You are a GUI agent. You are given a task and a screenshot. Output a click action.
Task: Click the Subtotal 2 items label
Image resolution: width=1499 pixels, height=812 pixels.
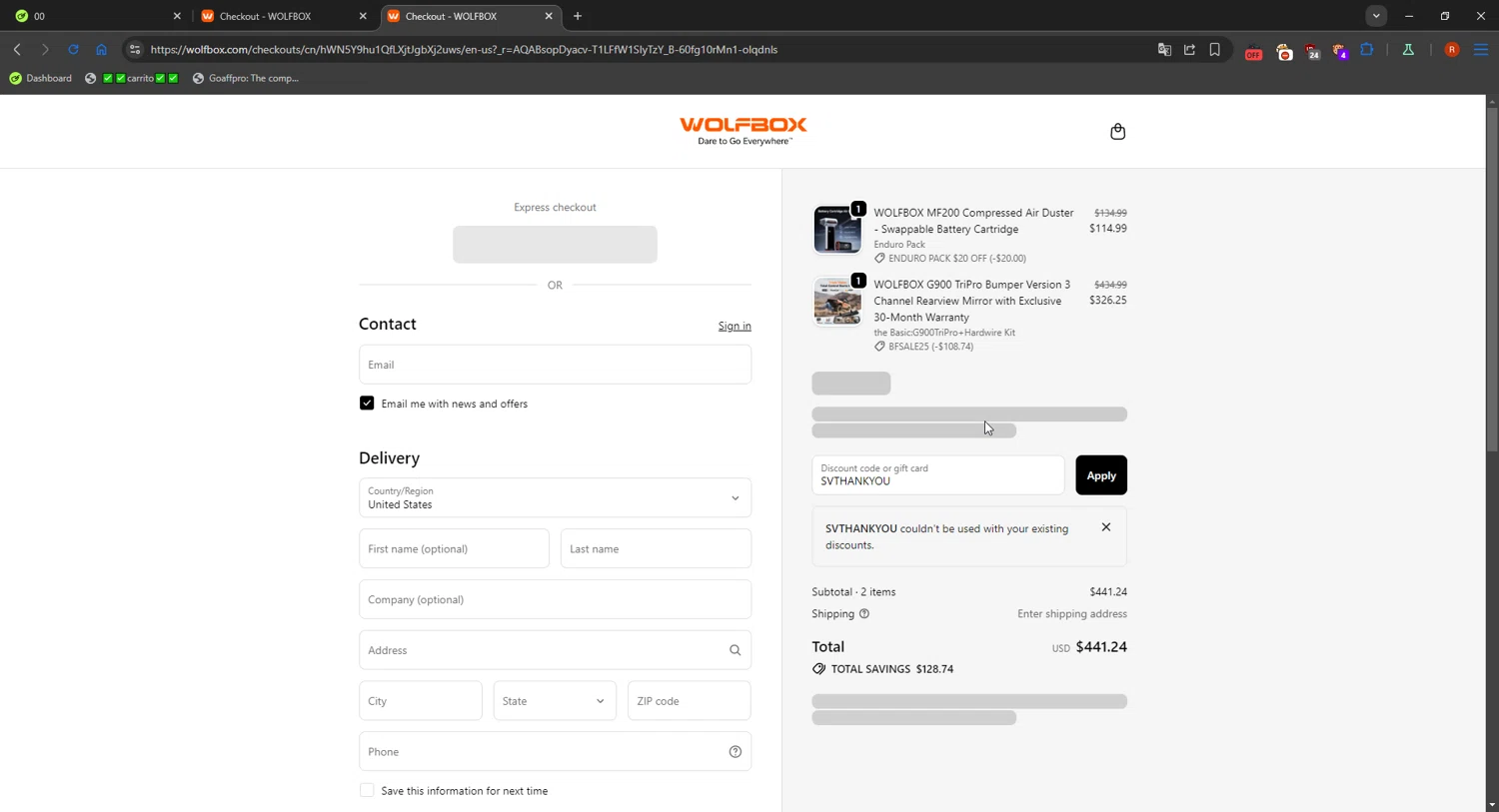pyautogui.click(x=853, y=592)
